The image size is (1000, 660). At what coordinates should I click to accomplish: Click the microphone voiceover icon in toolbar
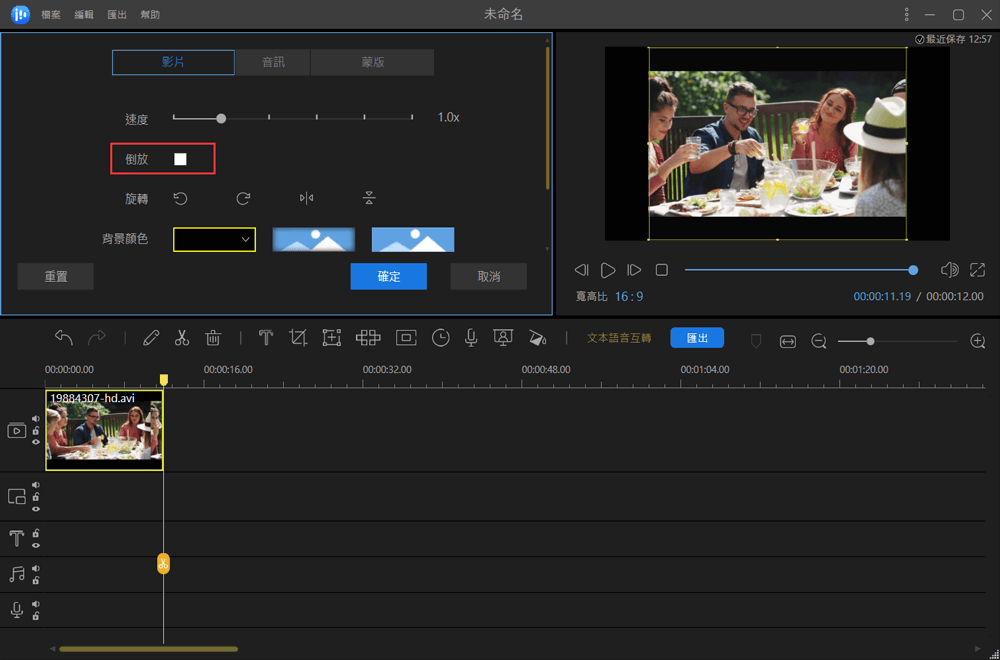471,339
